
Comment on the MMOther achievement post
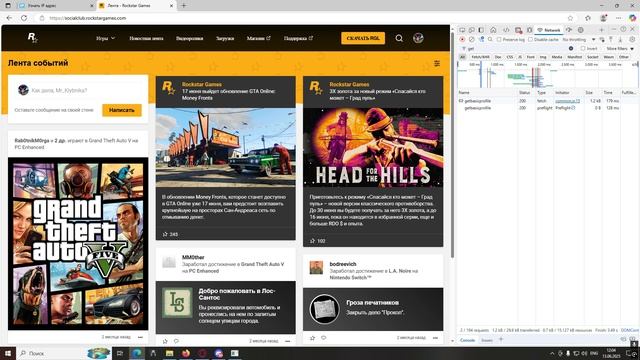[x=176, y=341]
